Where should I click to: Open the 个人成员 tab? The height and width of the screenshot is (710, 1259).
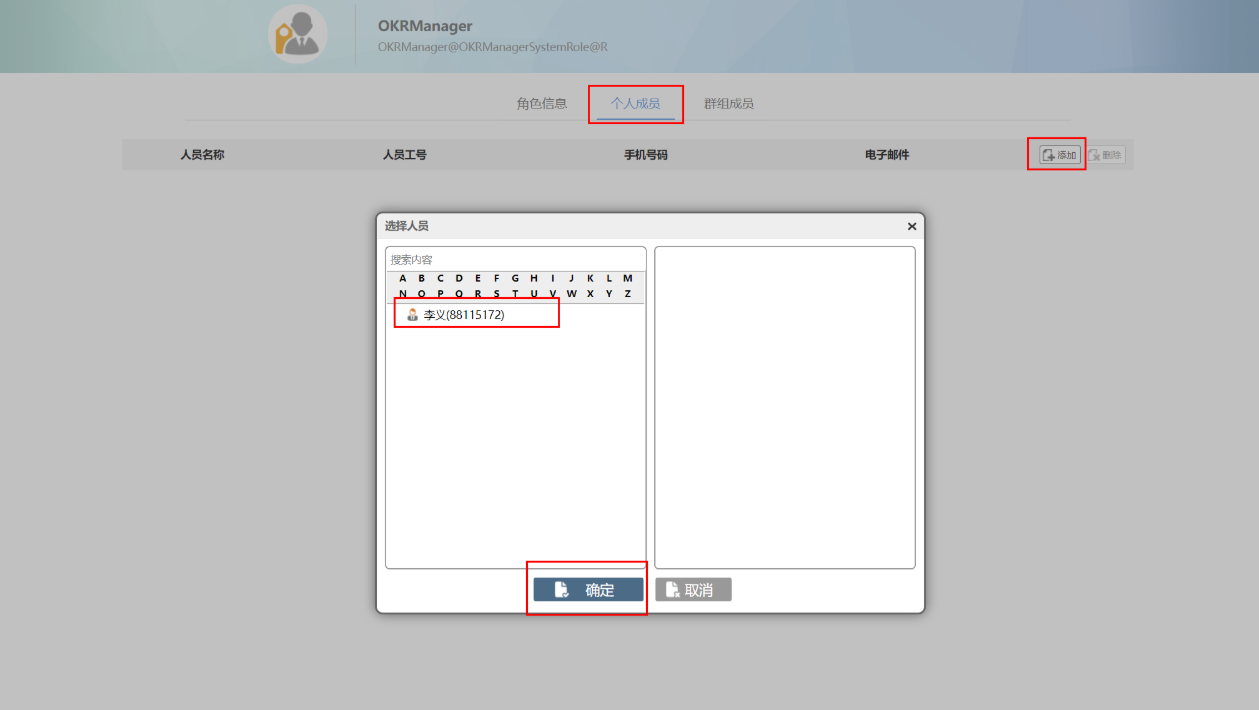pos(635,103)
